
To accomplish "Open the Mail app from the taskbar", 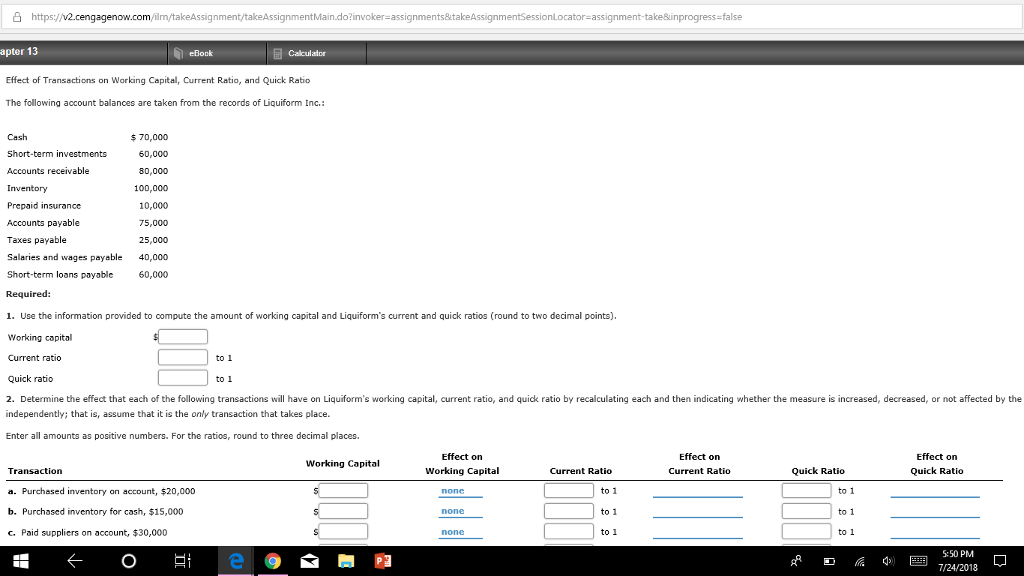I will tap(308, 560).
